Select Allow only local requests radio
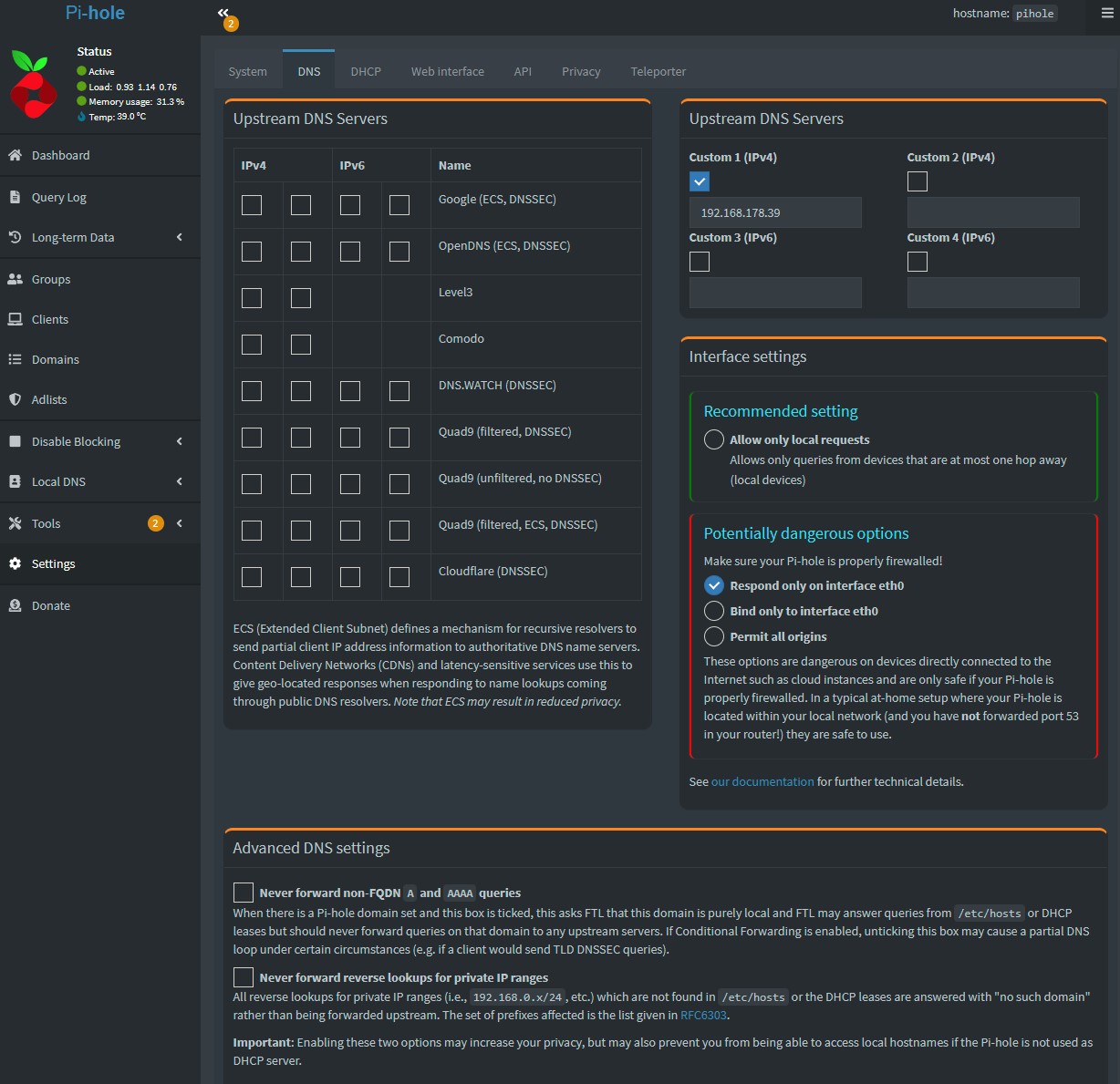The image size is (1120, 1084). click(714, 439)
